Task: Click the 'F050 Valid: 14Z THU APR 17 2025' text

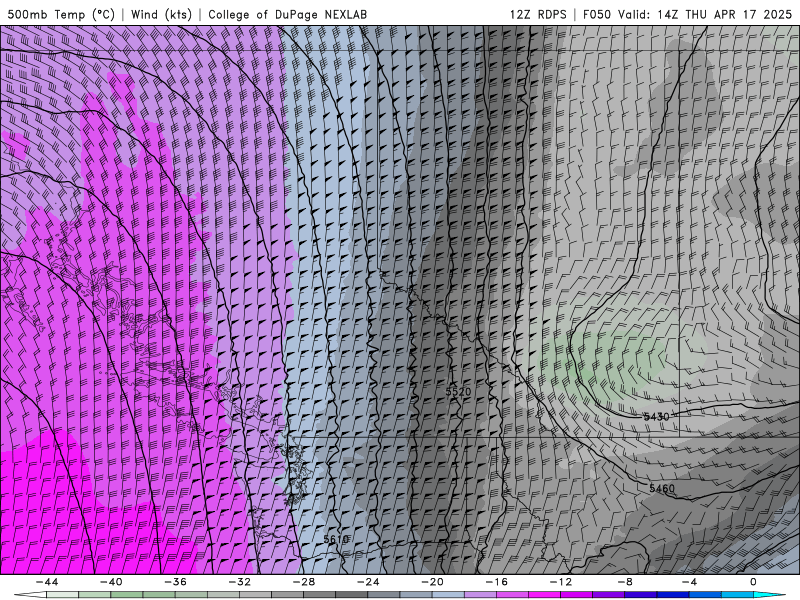Action: [687, 14]
